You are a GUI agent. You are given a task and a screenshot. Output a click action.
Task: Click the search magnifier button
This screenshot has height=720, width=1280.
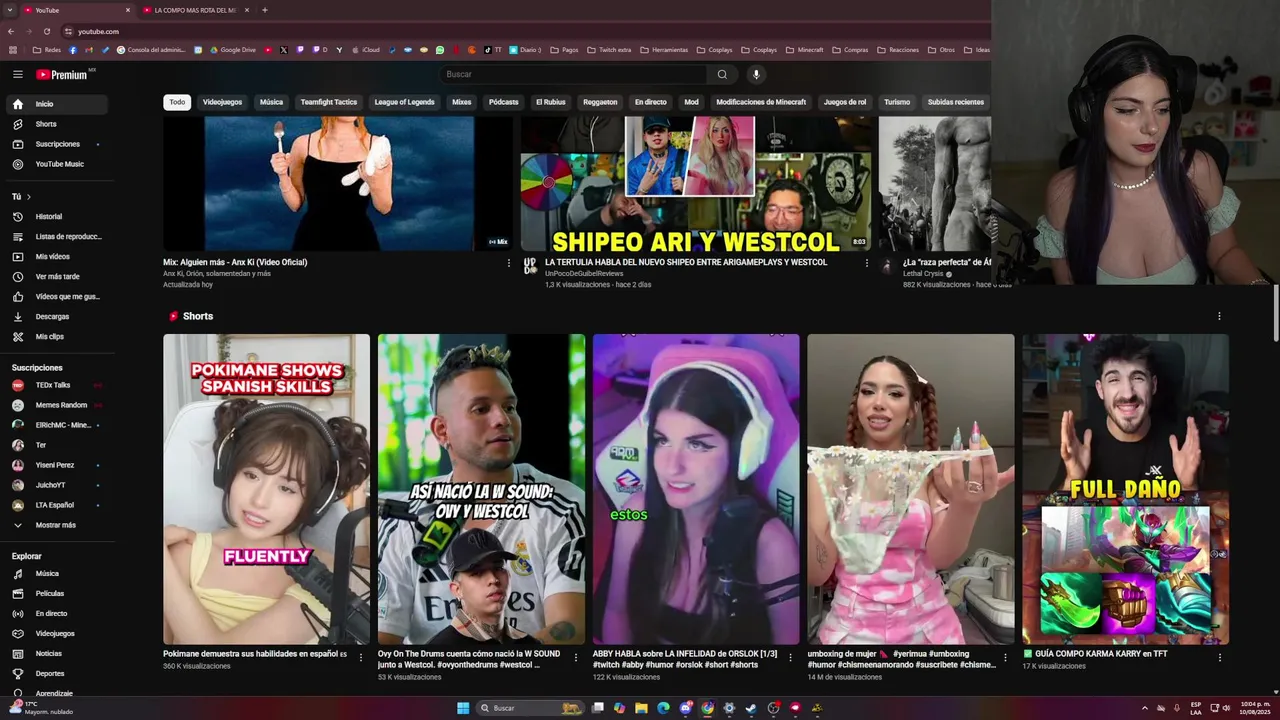[x=722, y=74]
